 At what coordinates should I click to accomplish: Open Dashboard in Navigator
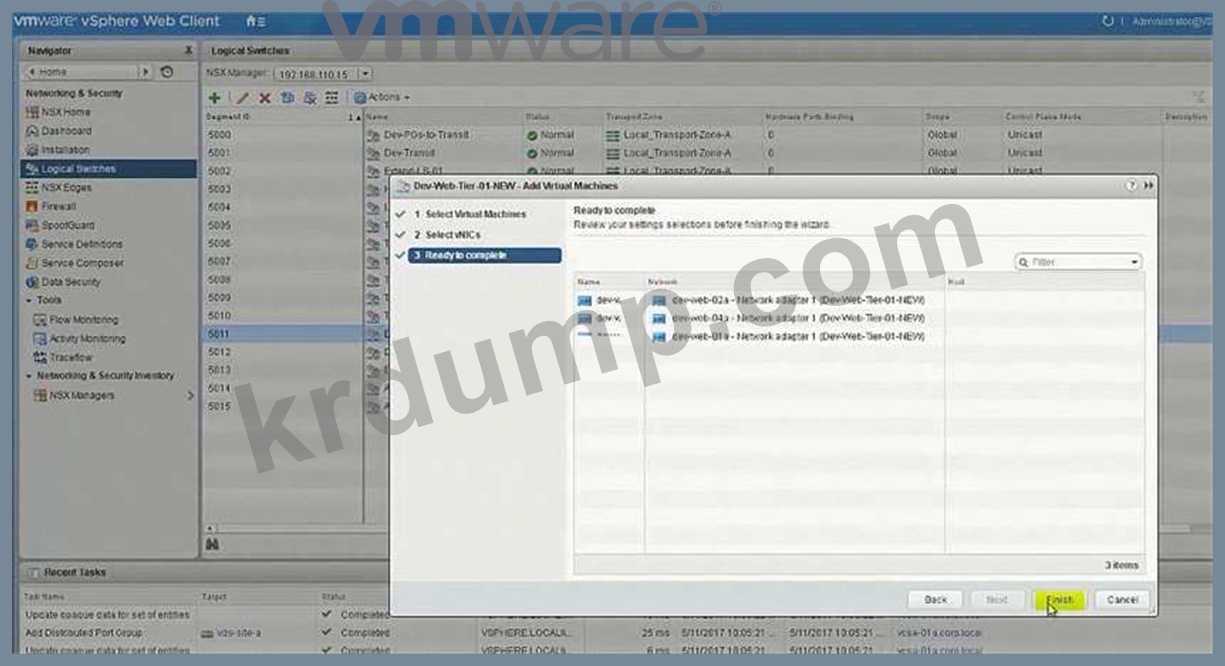pos(66,131)
